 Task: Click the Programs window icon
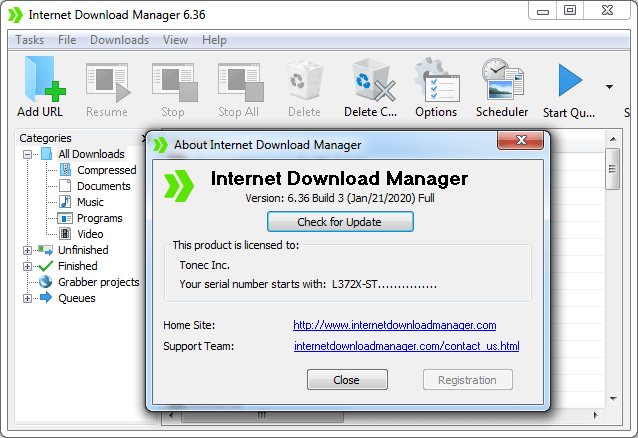click(65, 219)
